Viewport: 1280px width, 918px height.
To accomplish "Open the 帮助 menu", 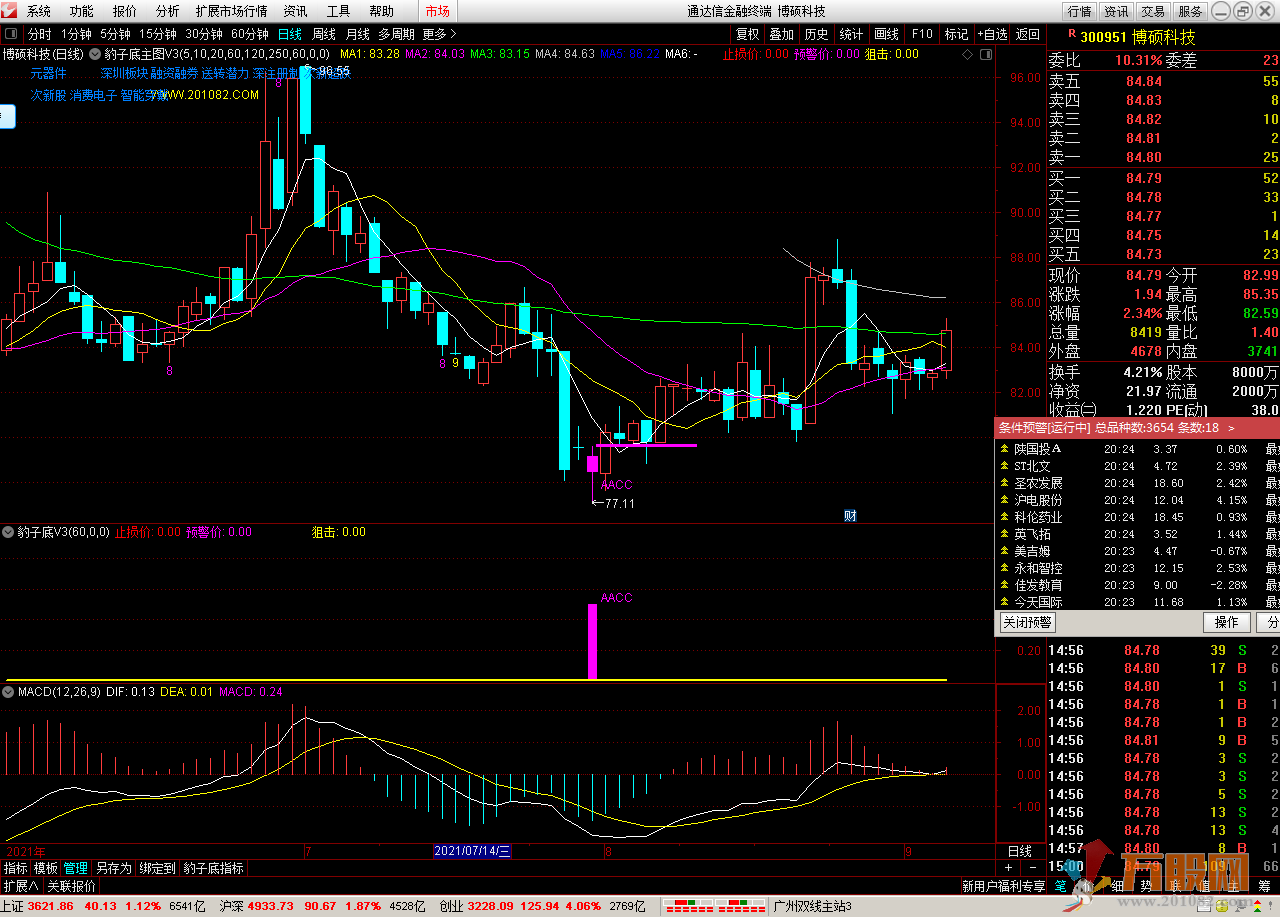I will [381, 12].
